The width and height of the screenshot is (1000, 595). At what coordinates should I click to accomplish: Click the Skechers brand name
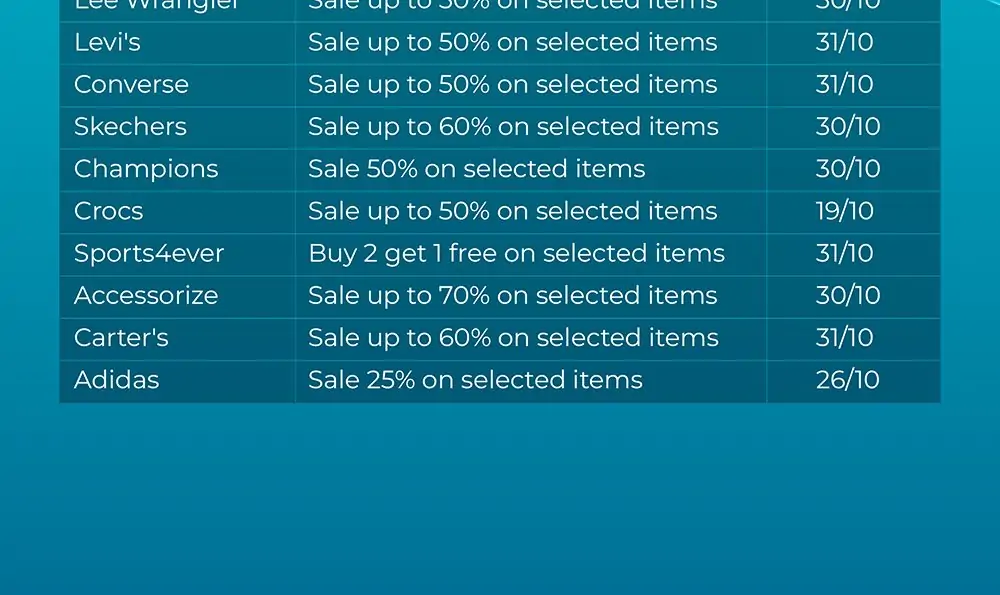130,127
